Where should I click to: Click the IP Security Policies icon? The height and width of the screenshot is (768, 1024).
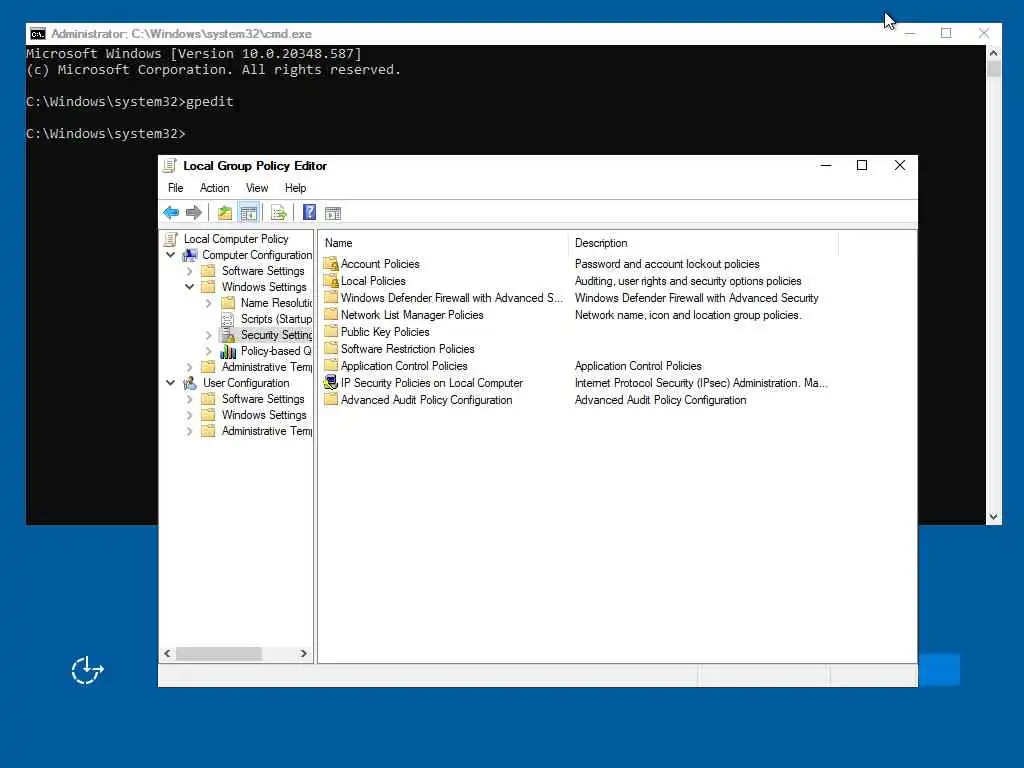331,383
